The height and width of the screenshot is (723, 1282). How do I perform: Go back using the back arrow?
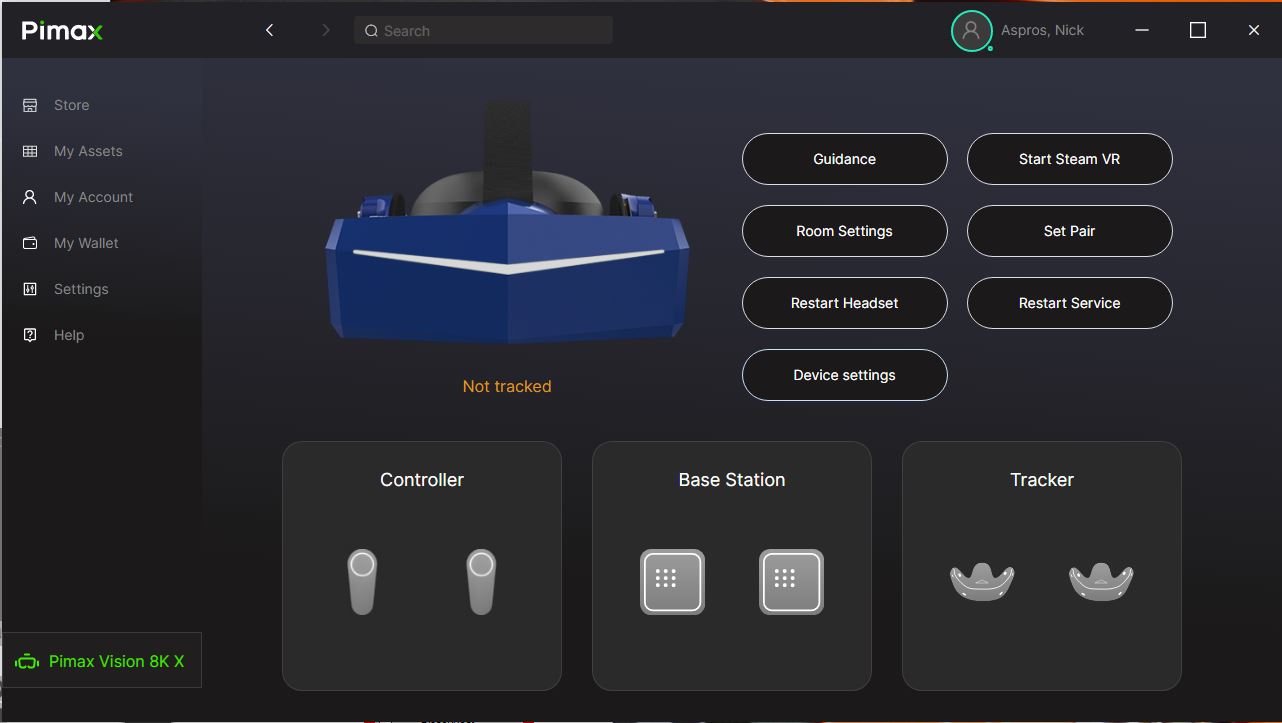269,31
